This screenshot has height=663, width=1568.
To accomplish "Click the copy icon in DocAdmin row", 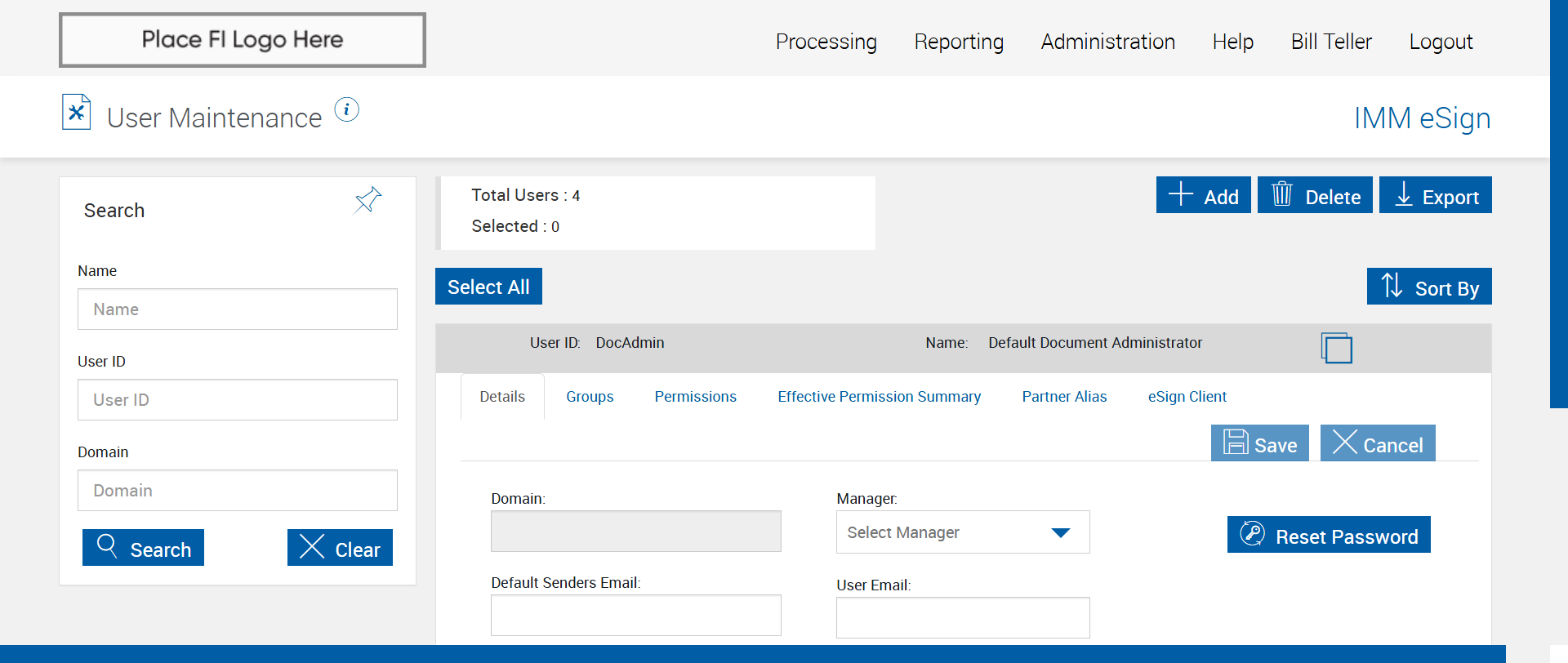I will 1336,348.
